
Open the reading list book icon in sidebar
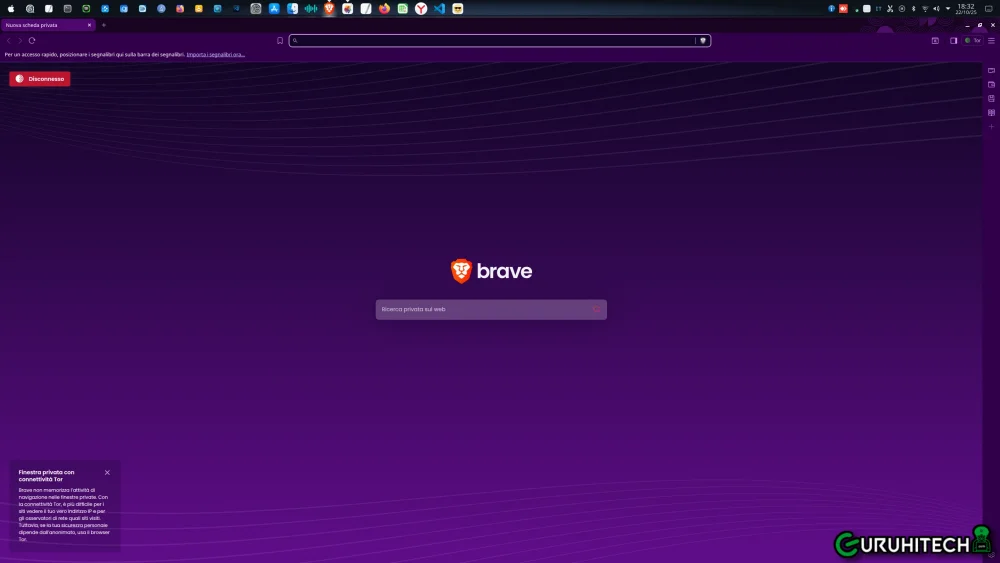[x=991, y=113]
